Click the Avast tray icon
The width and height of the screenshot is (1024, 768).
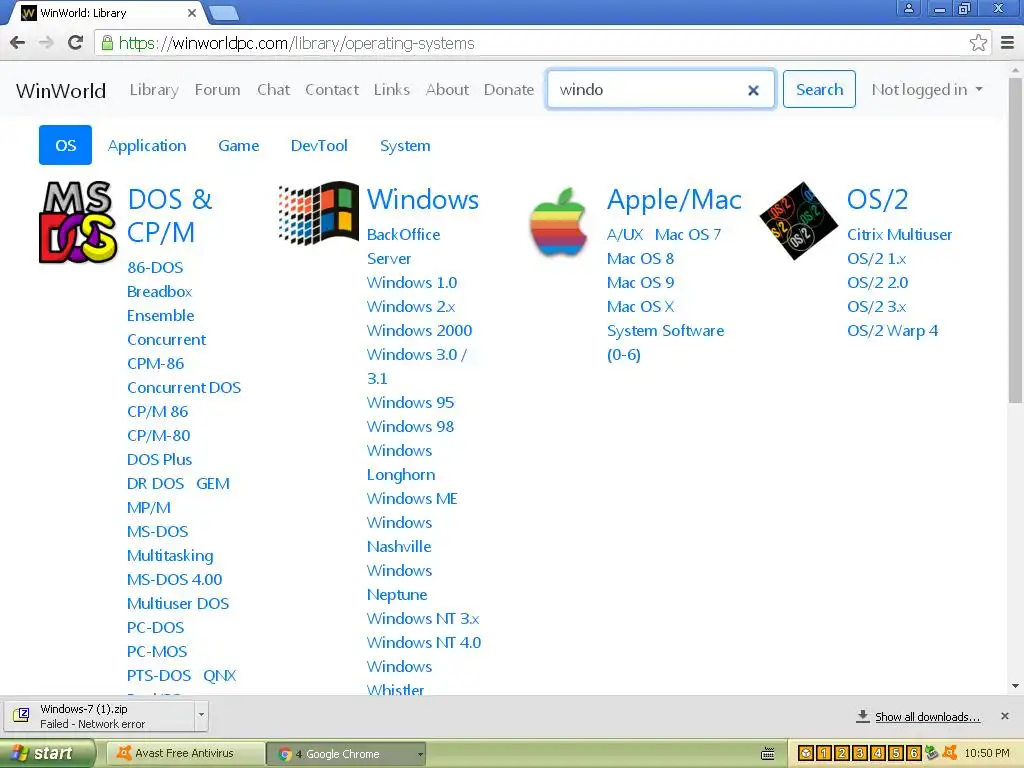pyautogui.click(x=950, y=753)
